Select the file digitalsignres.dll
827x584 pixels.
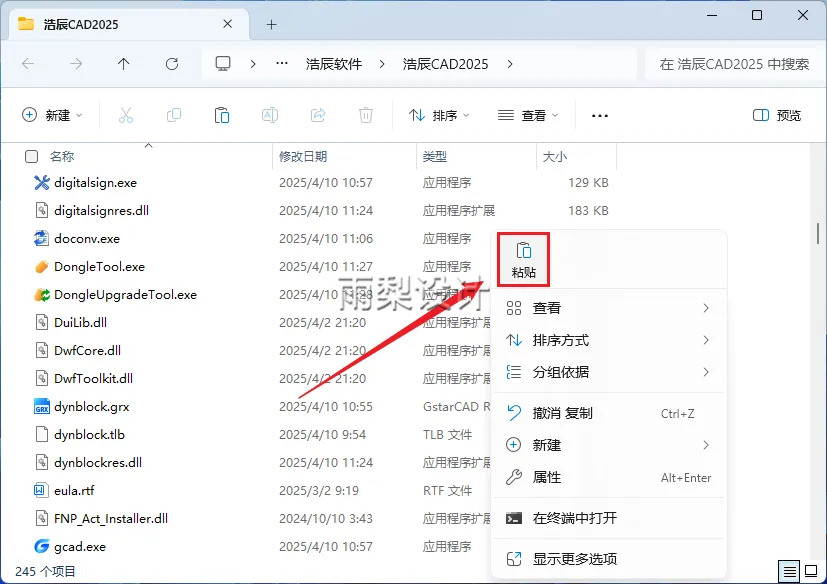(101, 210)
